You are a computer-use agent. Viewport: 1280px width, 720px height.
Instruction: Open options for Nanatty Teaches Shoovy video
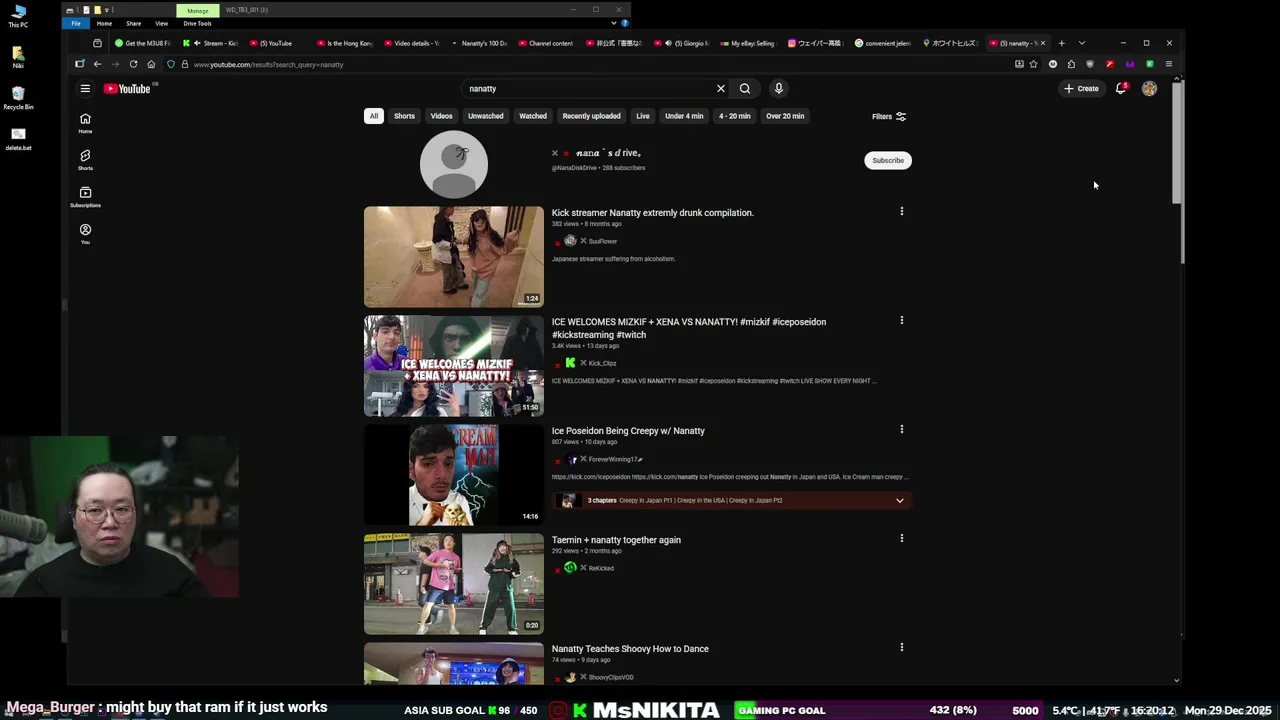coord(901,647)
